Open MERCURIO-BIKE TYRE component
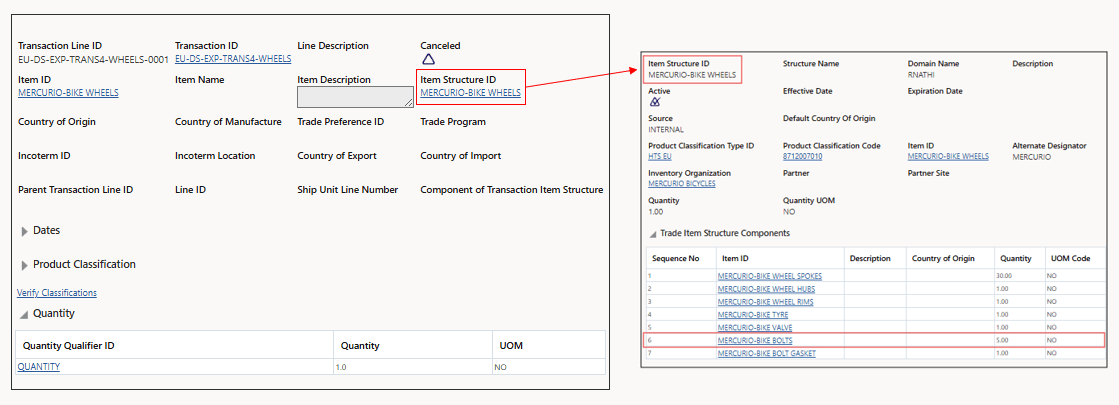 [751, 314]
